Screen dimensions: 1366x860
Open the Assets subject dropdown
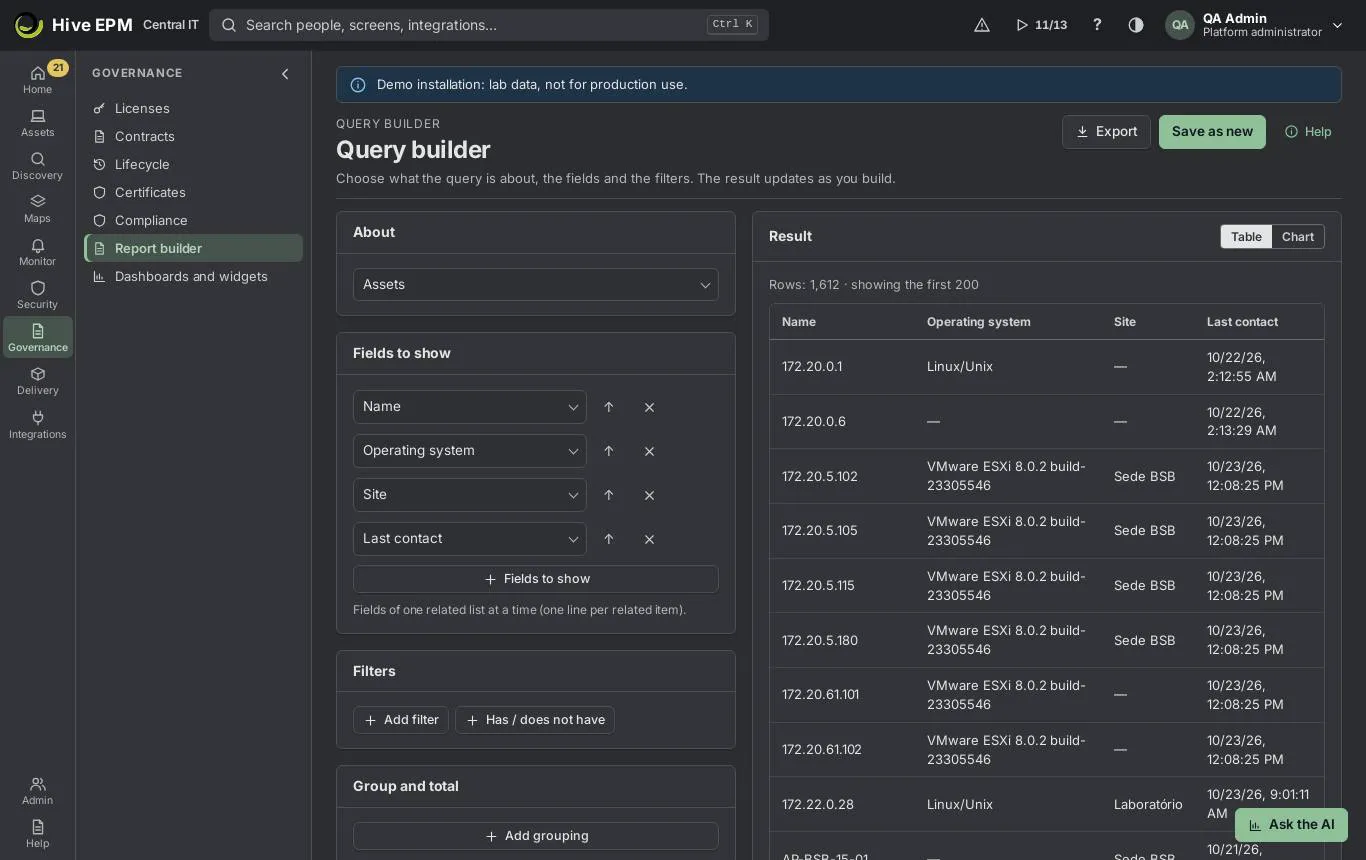tap(536, 284)
